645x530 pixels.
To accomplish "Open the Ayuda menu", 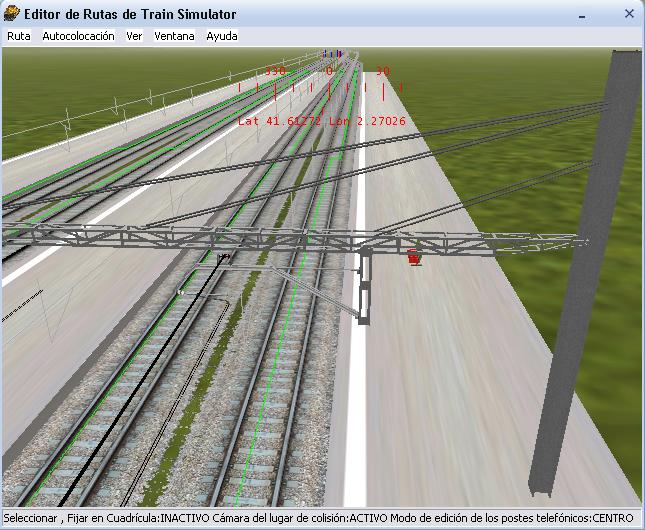I will tap(222, 36).
